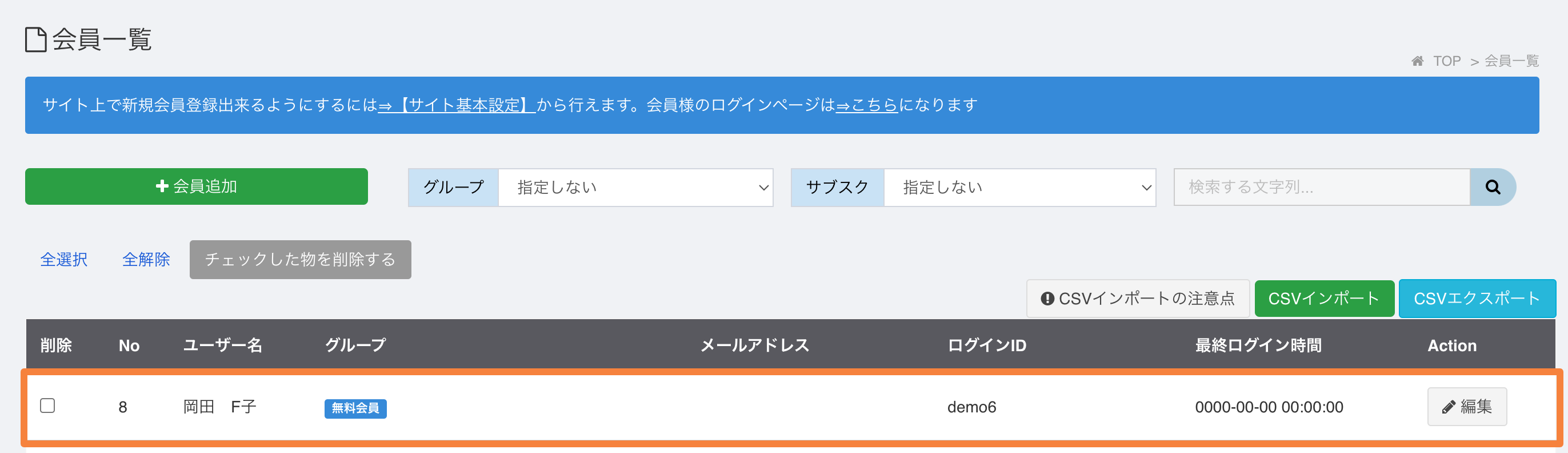Screen dimensions: 1568x453
Task: Click 全解除 to deselect all
Action: [146, 259]
